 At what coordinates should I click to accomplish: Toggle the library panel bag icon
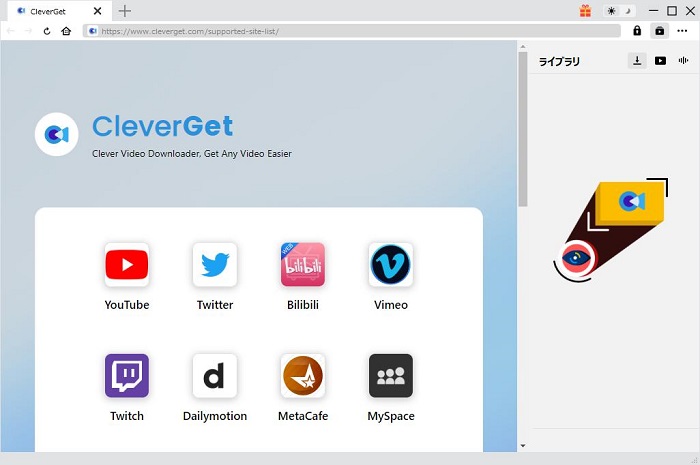click(x=659, y=31)
